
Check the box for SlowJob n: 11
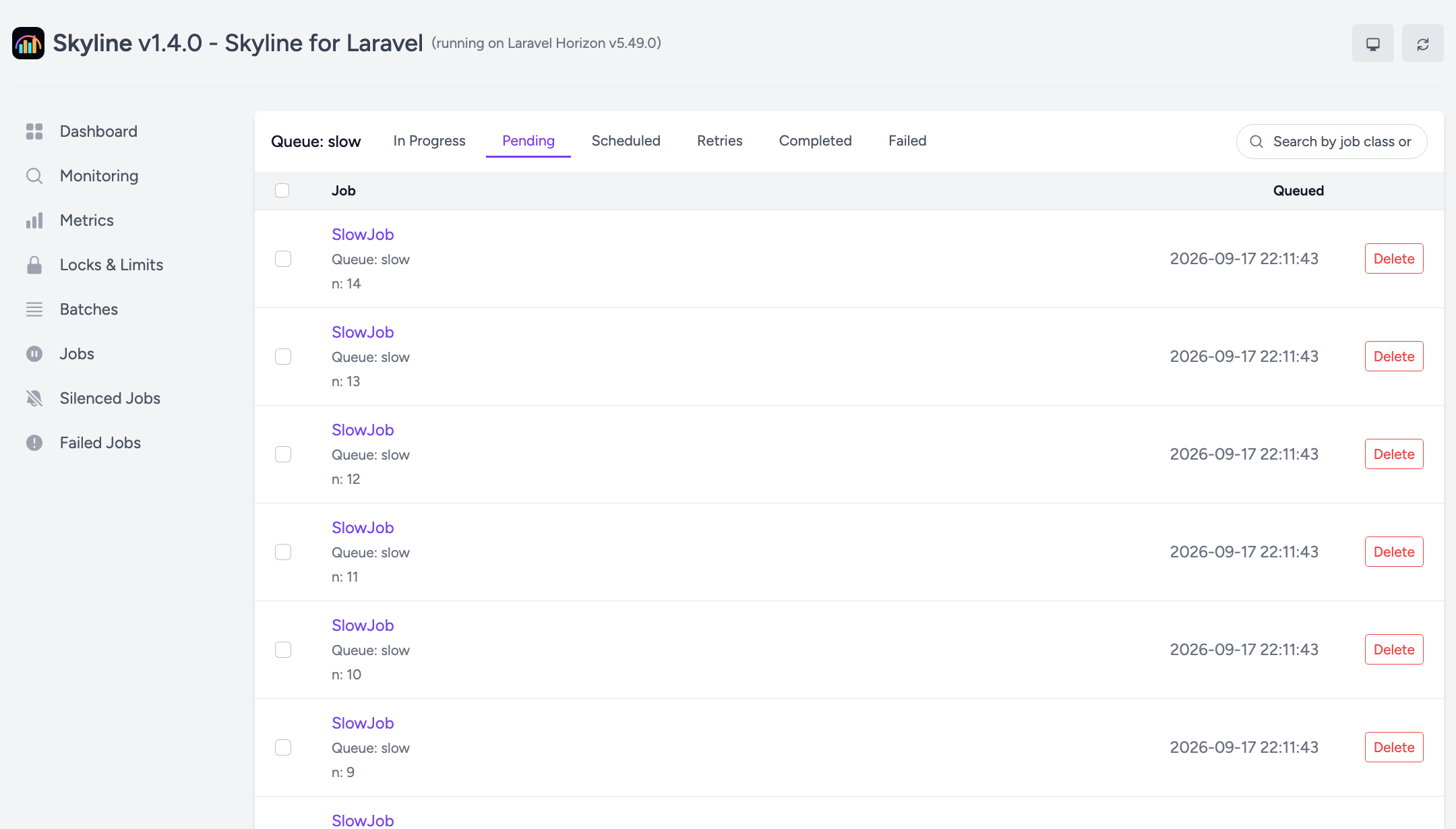(283, 552)
